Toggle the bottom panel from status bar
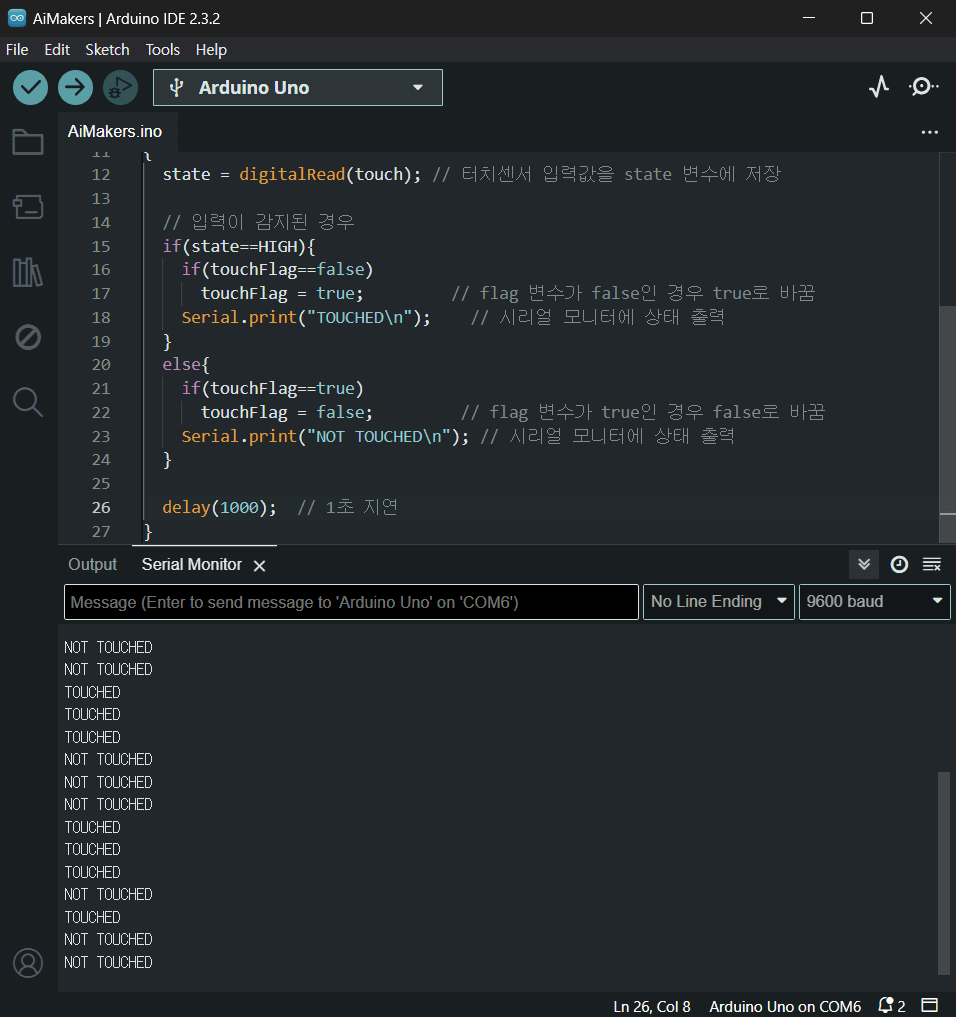This screenshot has width=956, height=1017. [930, 1005]
